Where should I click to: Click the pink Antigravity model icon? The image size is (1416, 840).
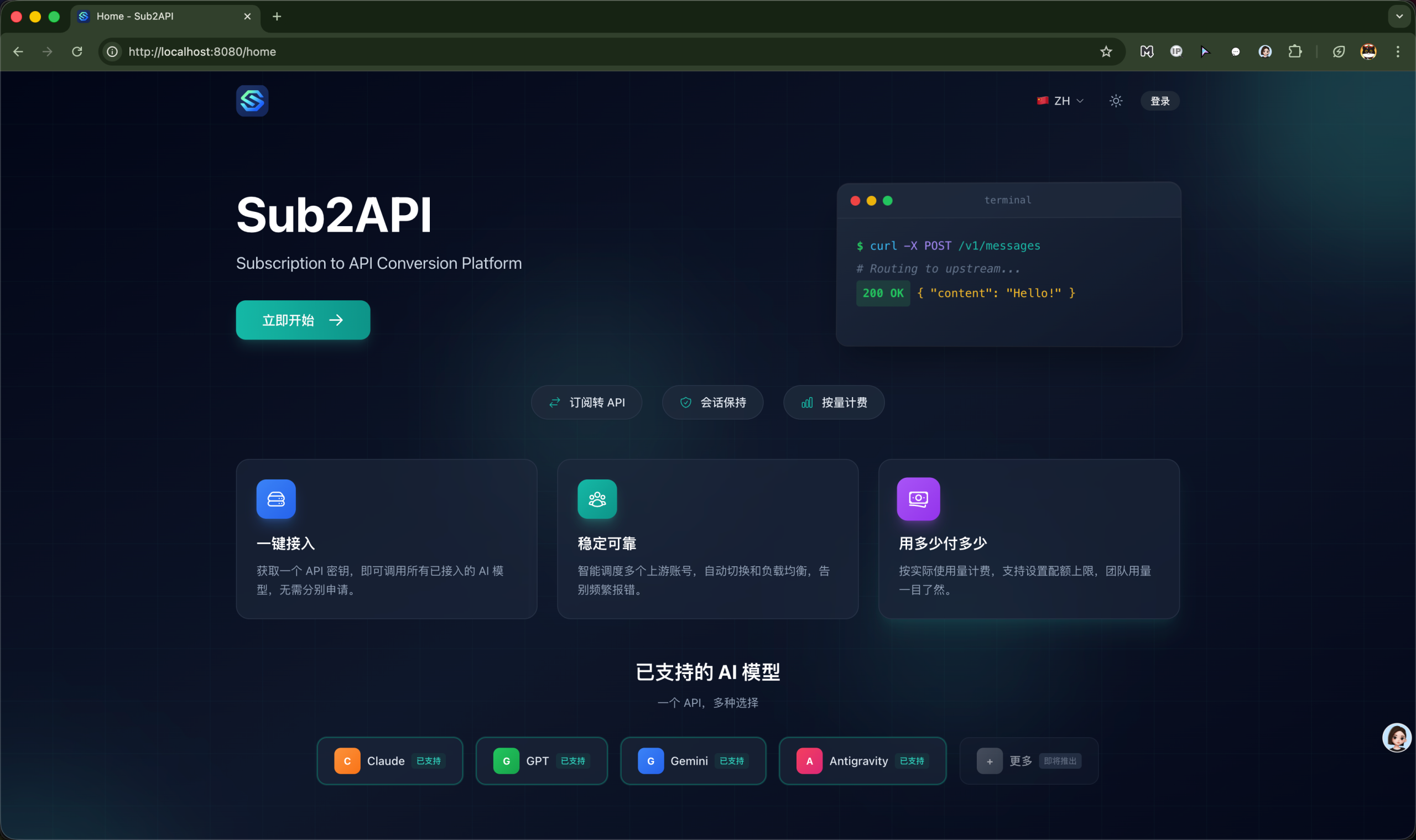pos(809,761)
